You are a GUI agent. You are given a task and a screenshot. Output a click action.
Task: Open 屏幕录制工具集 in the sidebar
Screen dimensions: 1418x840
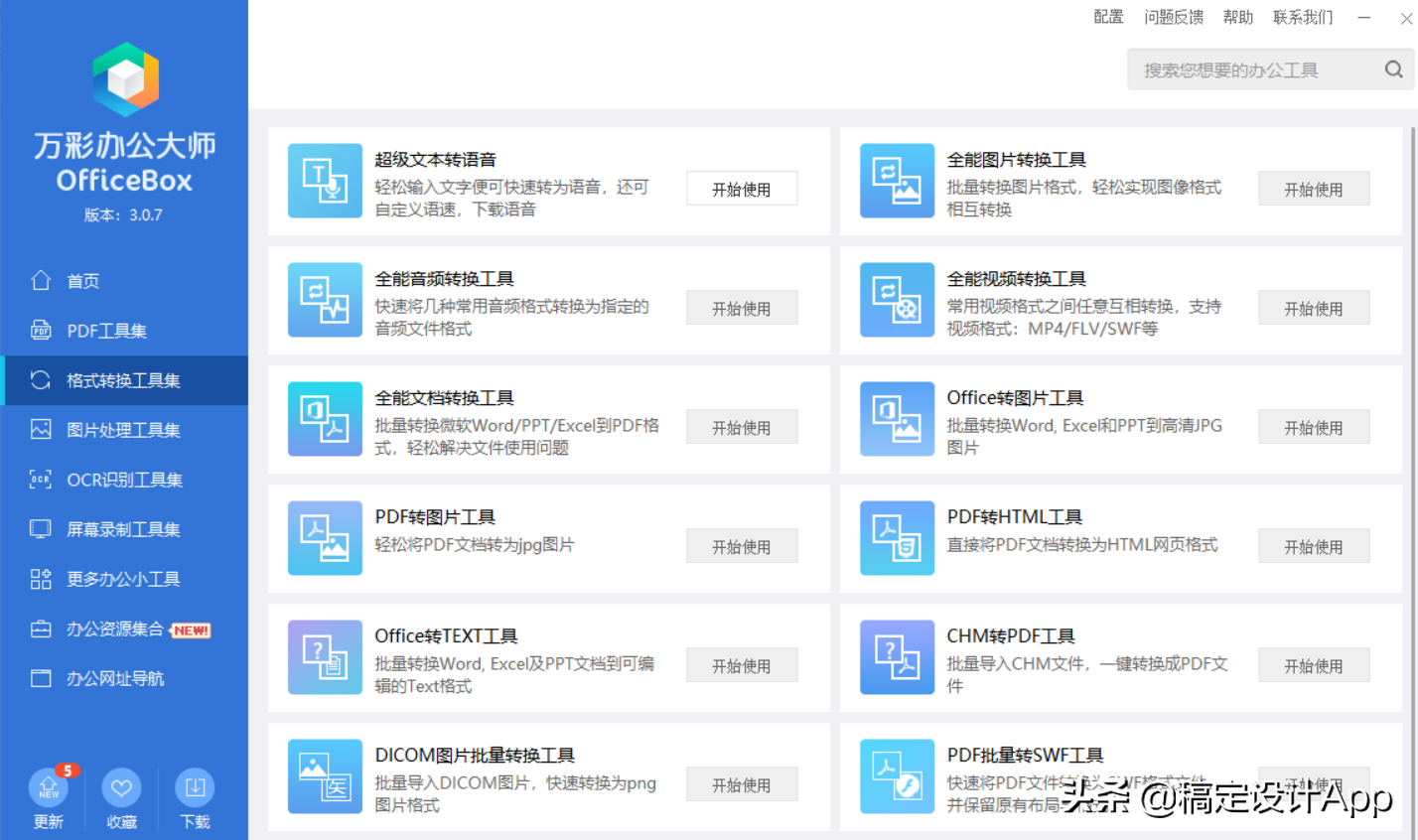point(124,529)
